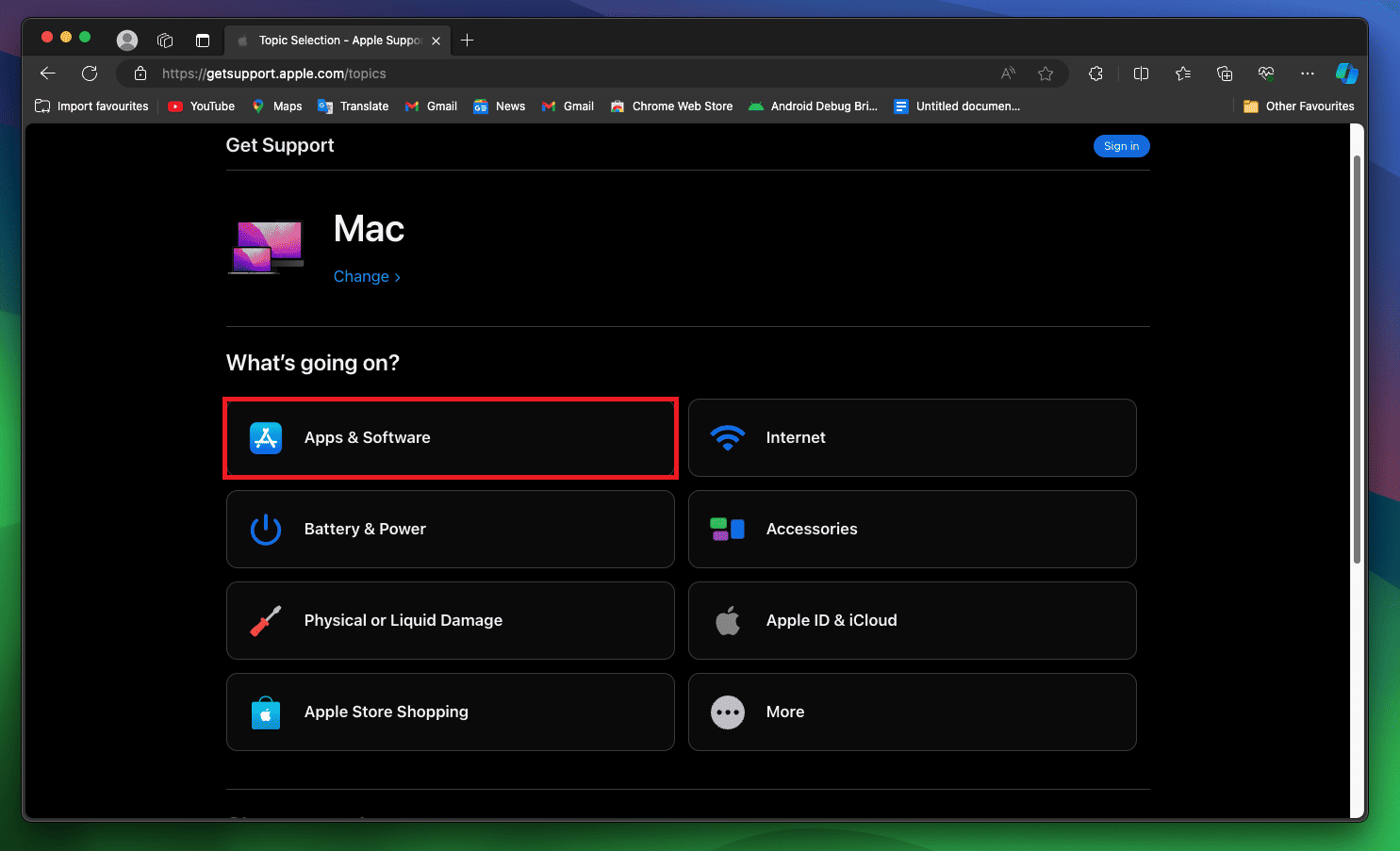Image resolution: width=1400 pixels, height=851 pixels.
Task: Open the More topics option
Action: [x=912, y=712]
